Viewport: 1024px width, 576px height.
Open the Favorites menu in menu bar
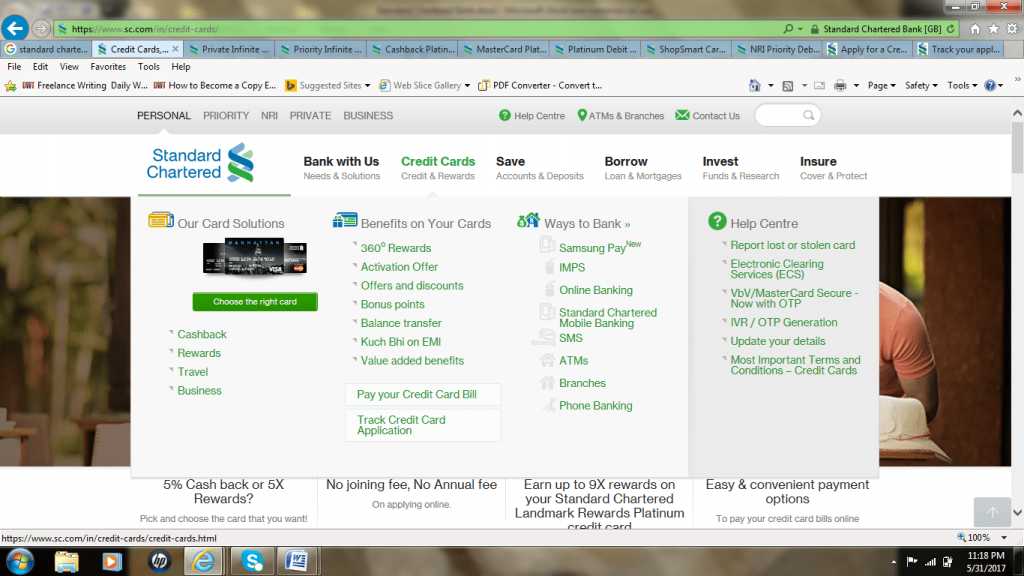108,67
